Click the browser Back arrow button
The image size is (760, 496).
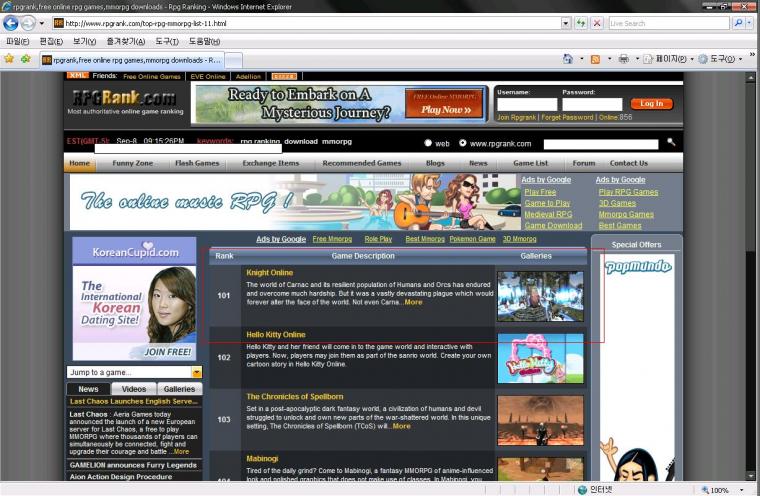point(11,23)
